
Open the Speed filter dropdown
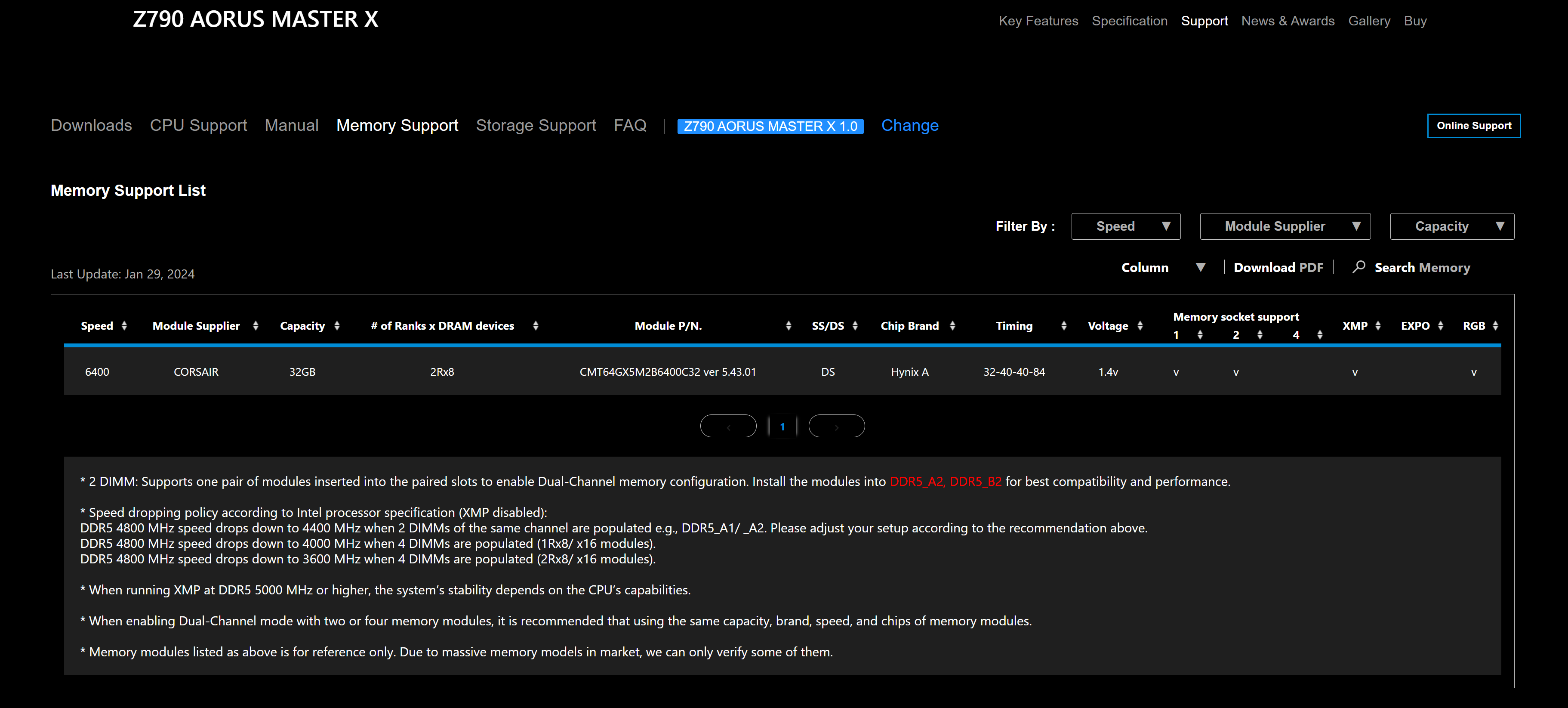coord(1125,226)
